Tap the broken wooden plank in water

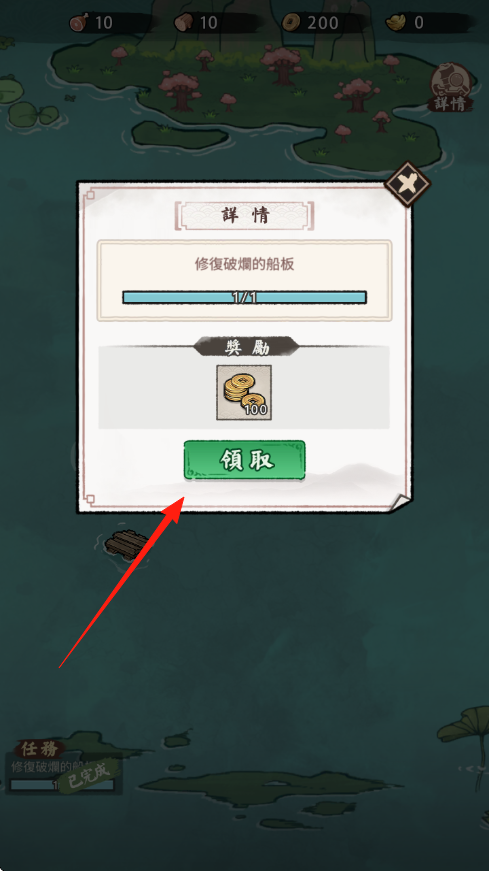click(126, 543)
